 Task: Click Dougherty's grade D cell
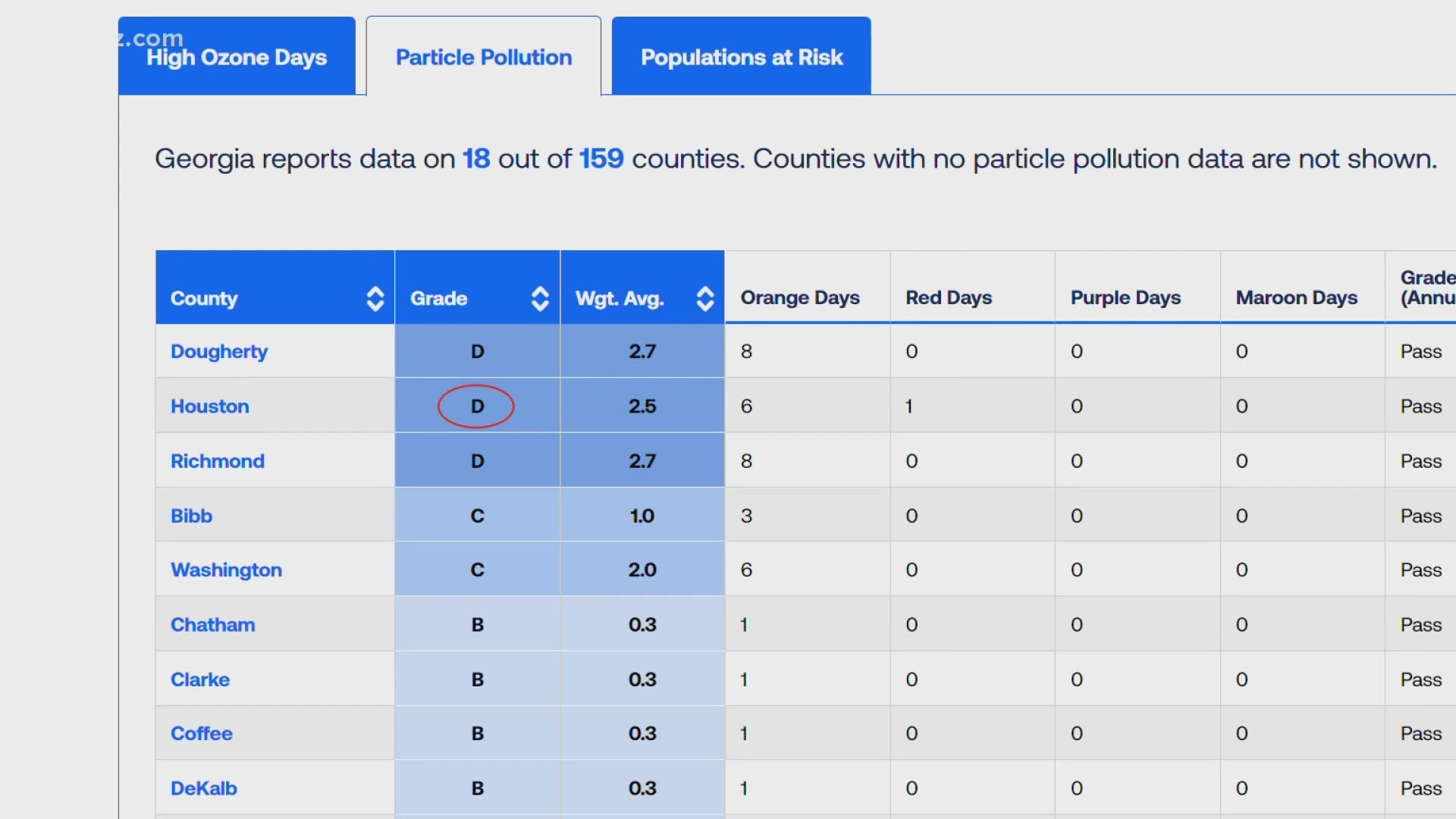pyautogui.click(x=477, y=351)
